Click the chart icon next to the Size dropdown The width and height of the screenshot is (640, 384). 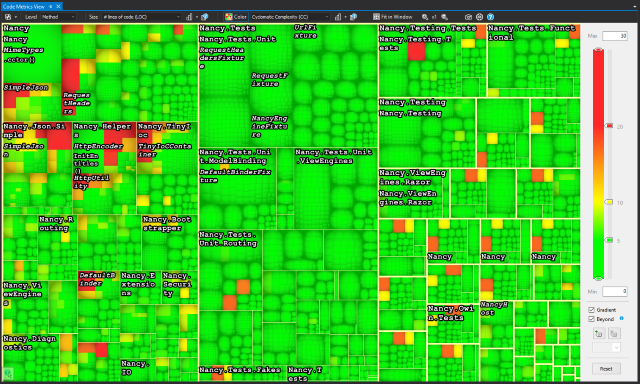click(189, 17)
